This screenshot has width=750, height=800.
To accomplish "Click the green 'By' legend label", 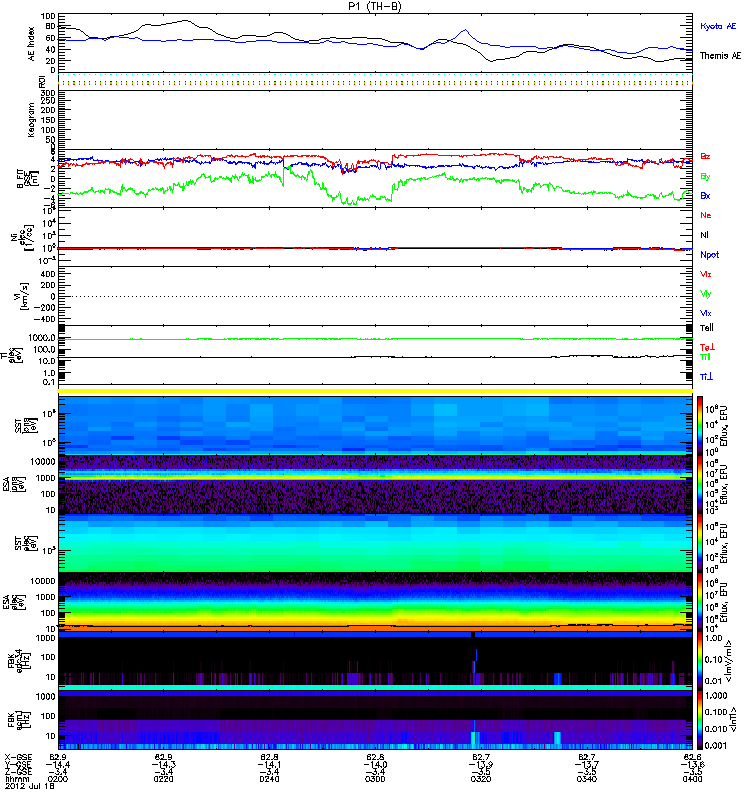I will 705,176.
